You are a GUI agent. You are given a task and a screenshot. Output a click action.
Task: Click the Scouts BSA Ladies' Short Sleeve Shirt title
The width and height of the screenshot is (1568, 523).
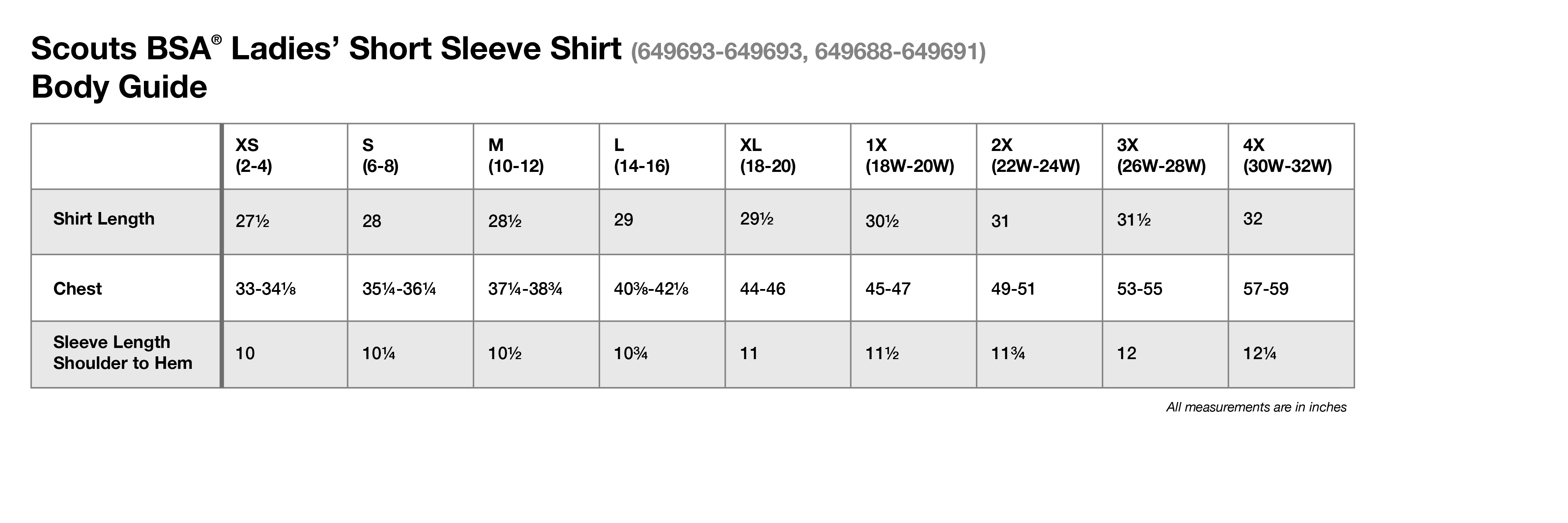point(326,48)
